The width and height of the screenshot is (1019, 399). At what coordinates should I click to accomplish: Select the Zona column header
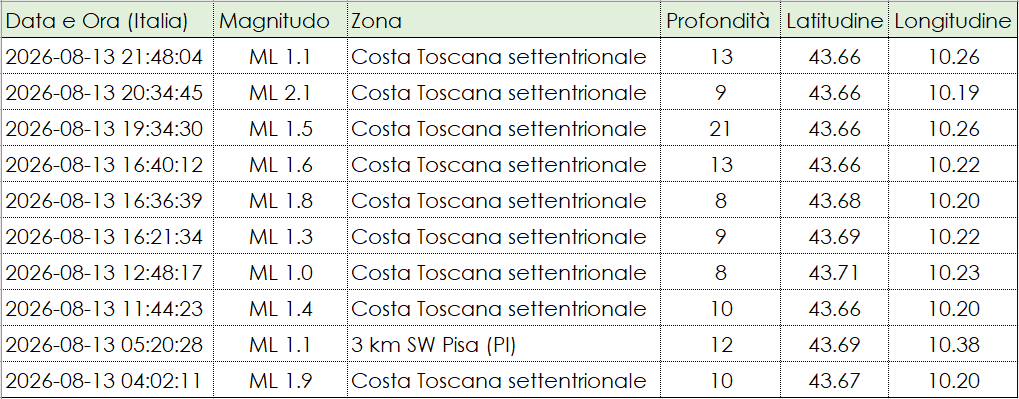coord(504,21)
